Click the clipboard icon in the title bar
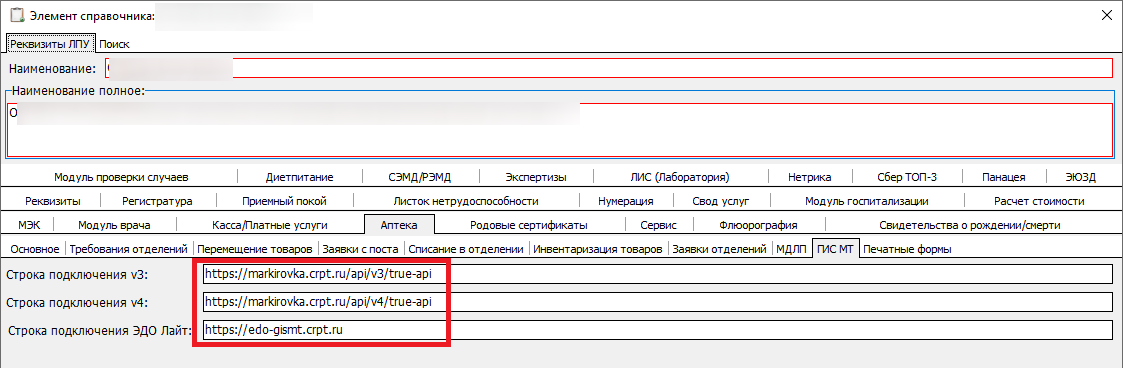The width and height of the screenshot is (1123, 368). pos(16,16)
